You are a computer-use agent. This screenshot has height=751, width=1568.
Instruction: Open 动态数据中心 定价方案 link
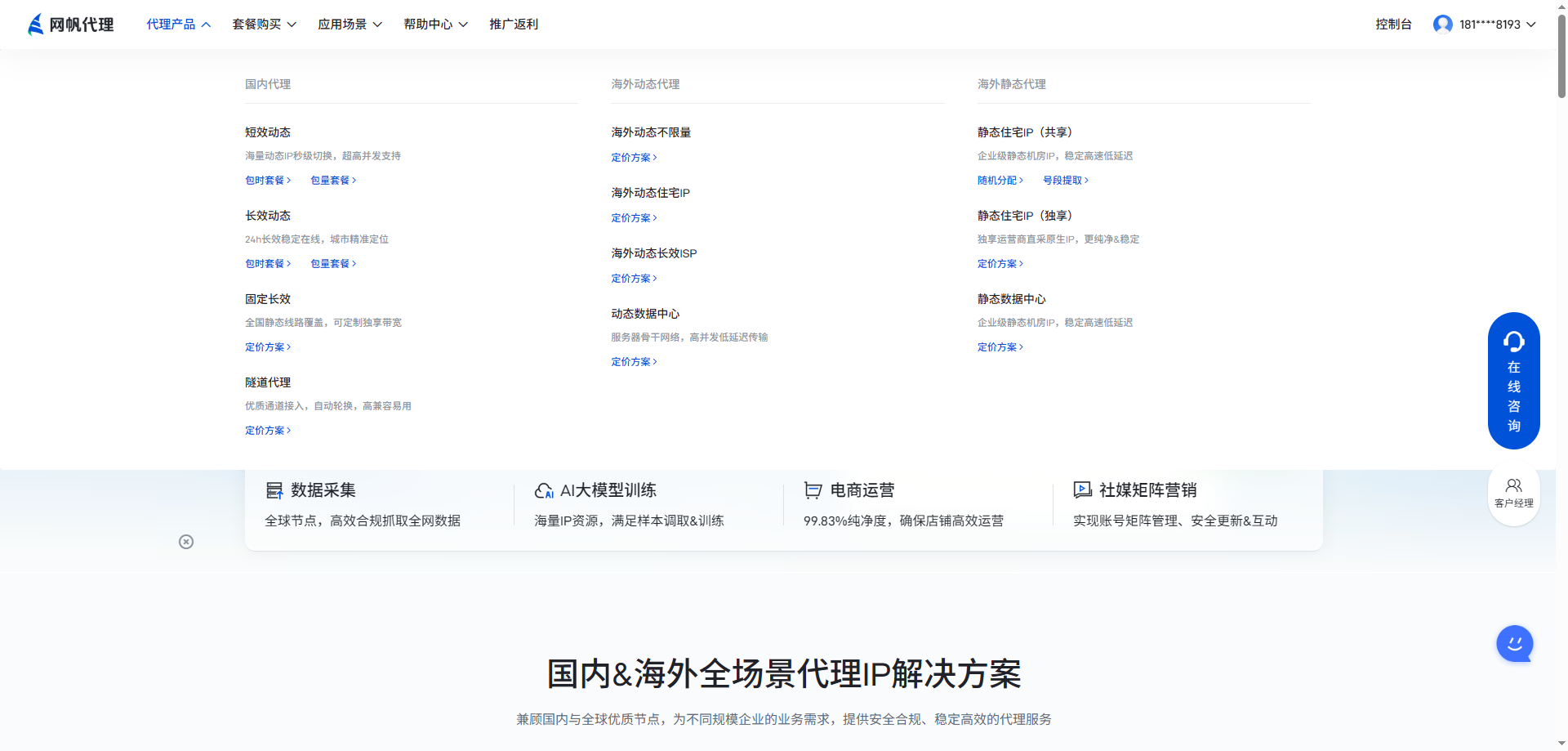[x=634, y=362]
